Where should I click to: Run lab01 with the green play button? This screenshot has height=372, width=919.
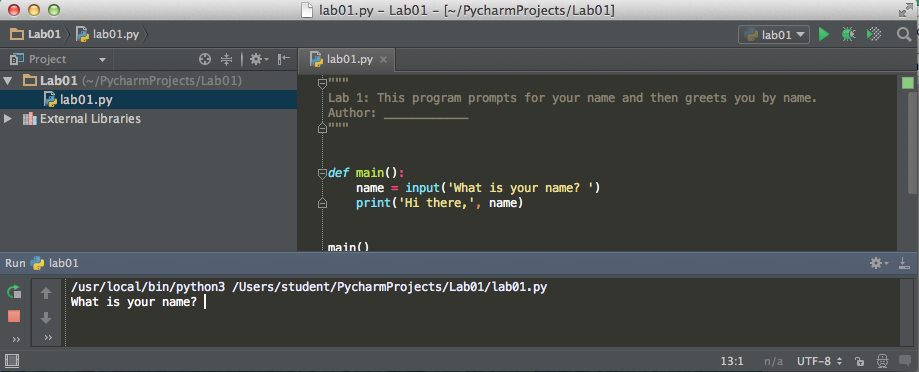pyautogui.click(x=823, y=35)
